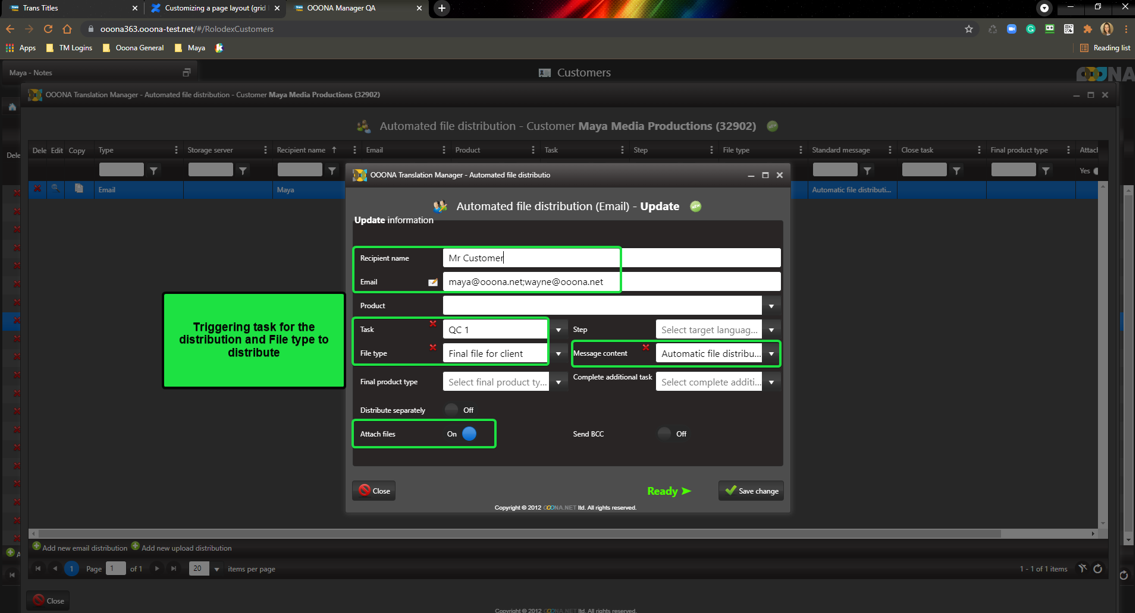Screen dimensions: 1135x613
Task: Turn on the Send BCC toggle
Action: (x=664, y=434)
